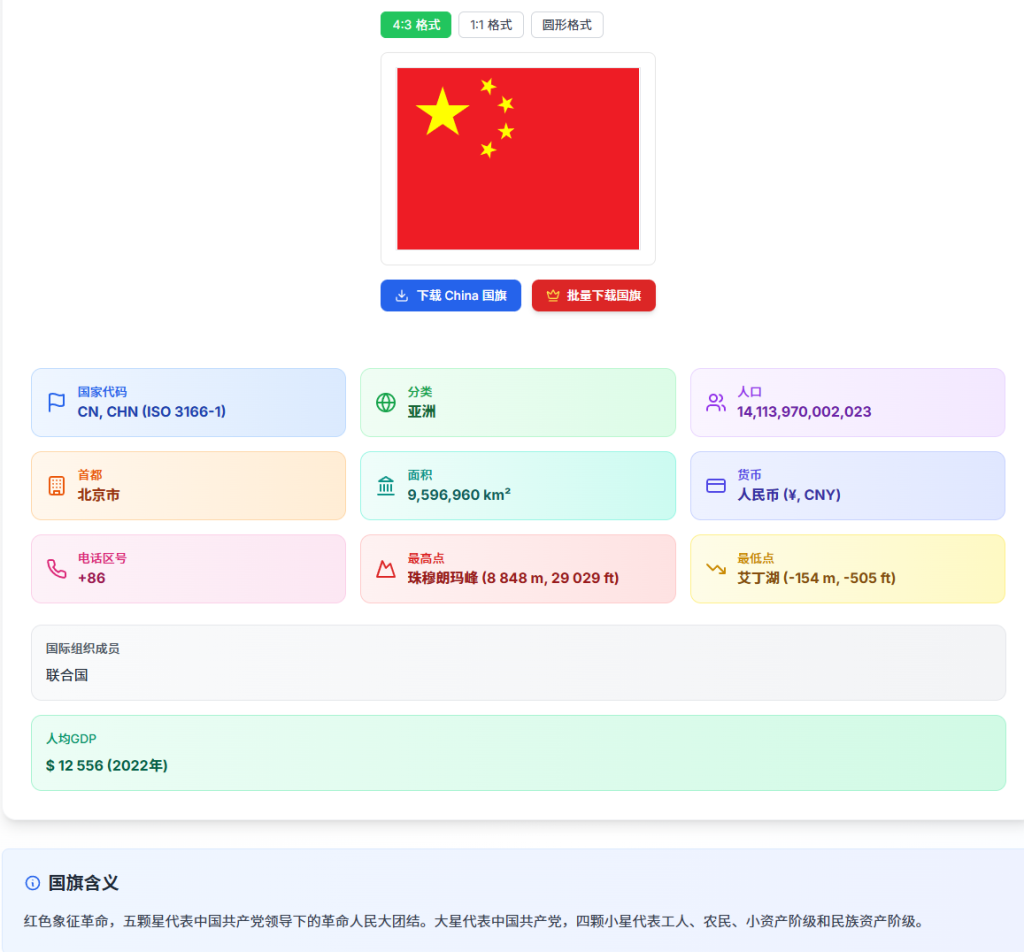This screenshot has height=952, width=1024.
Task: Click the 国际组织成员 联合国 card
Action: click(518, 662)
